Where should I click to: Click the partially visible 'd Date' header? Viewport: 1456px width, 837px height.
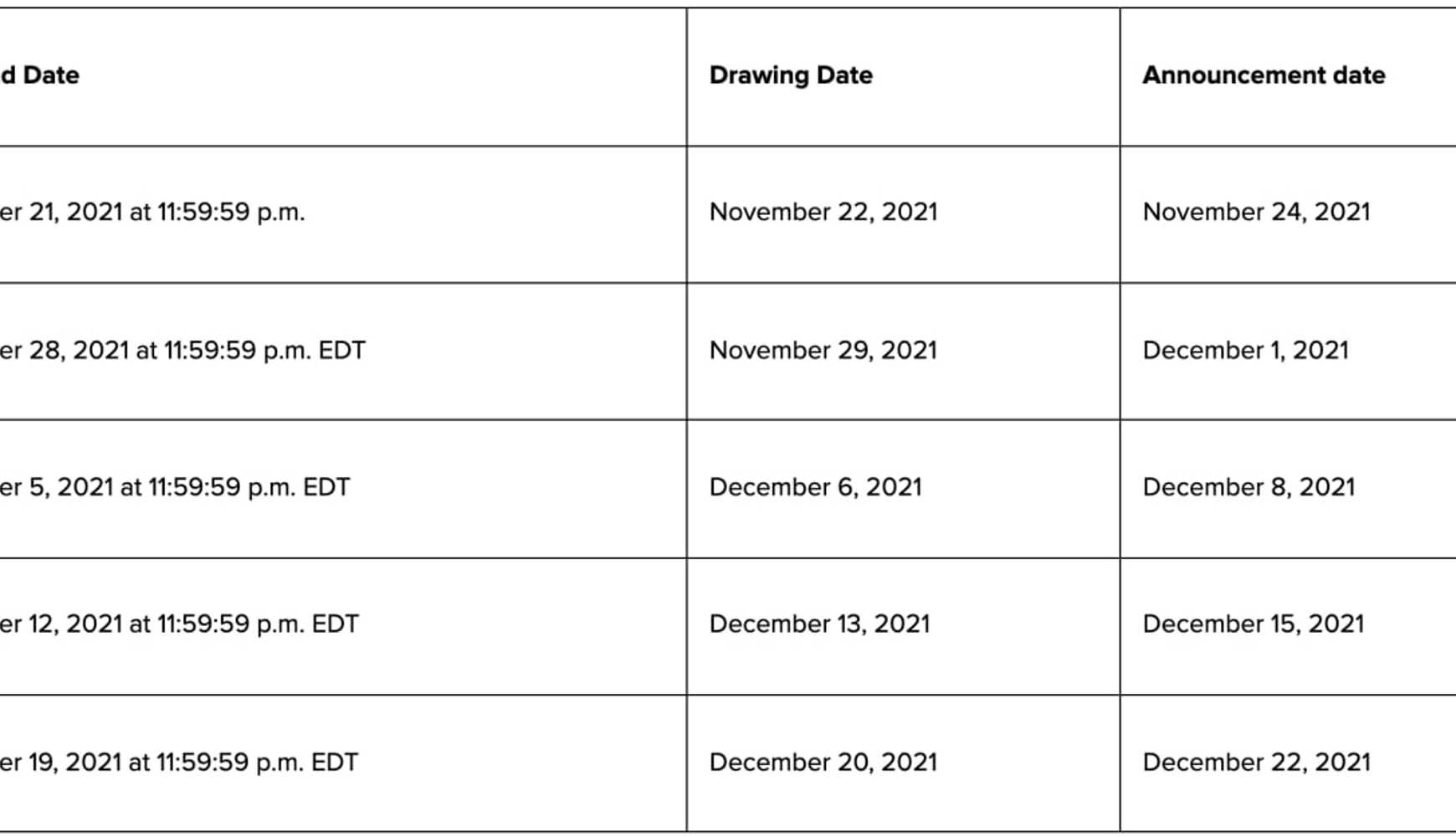point(39,75)
